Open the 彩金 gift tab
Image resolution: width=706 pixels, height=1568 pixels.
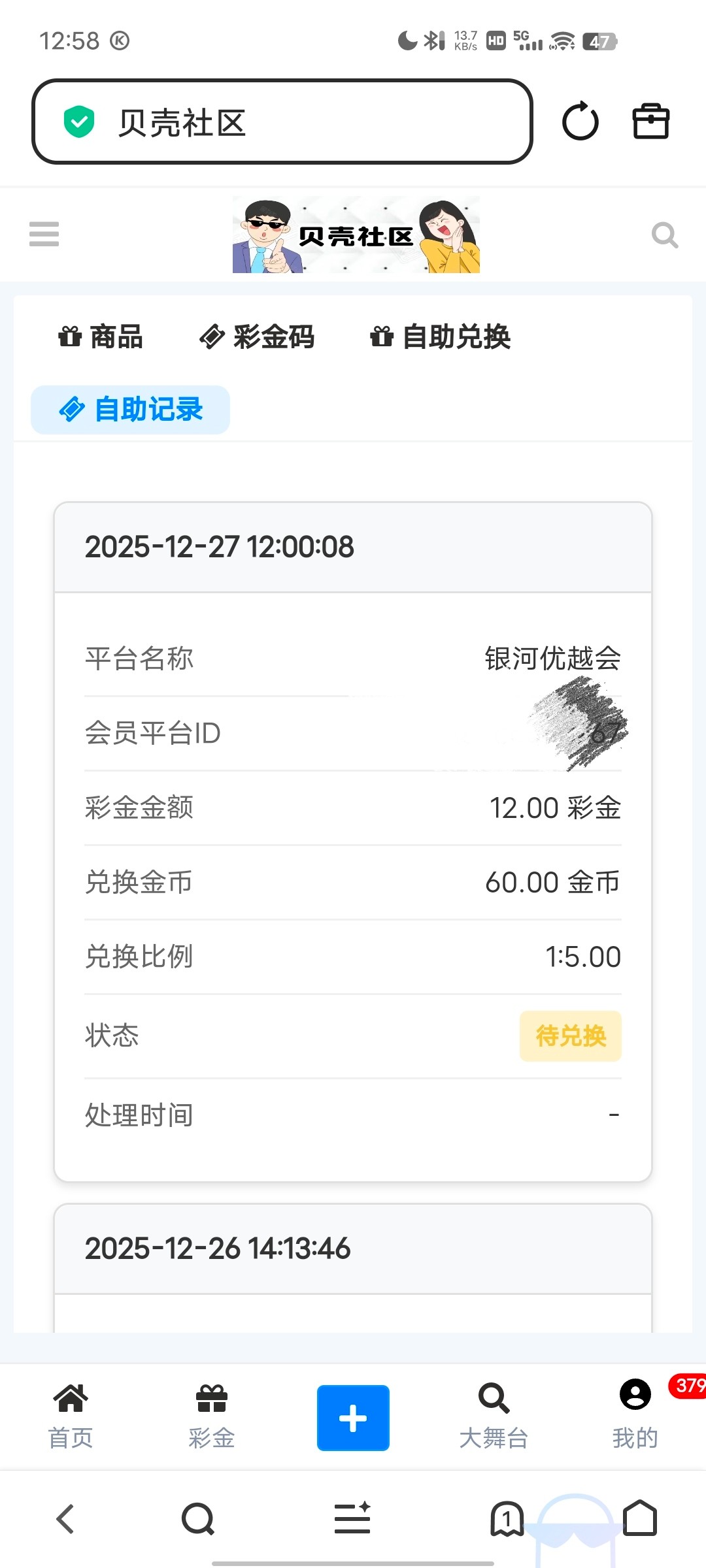pos(212,1415)
